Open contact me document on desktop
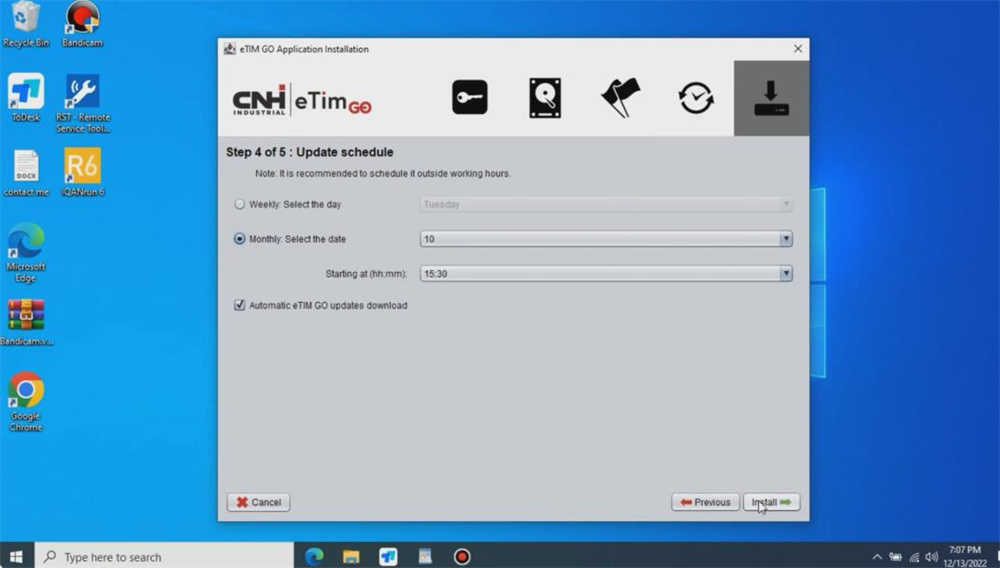 pyautogui.click(x=26, y=173)
